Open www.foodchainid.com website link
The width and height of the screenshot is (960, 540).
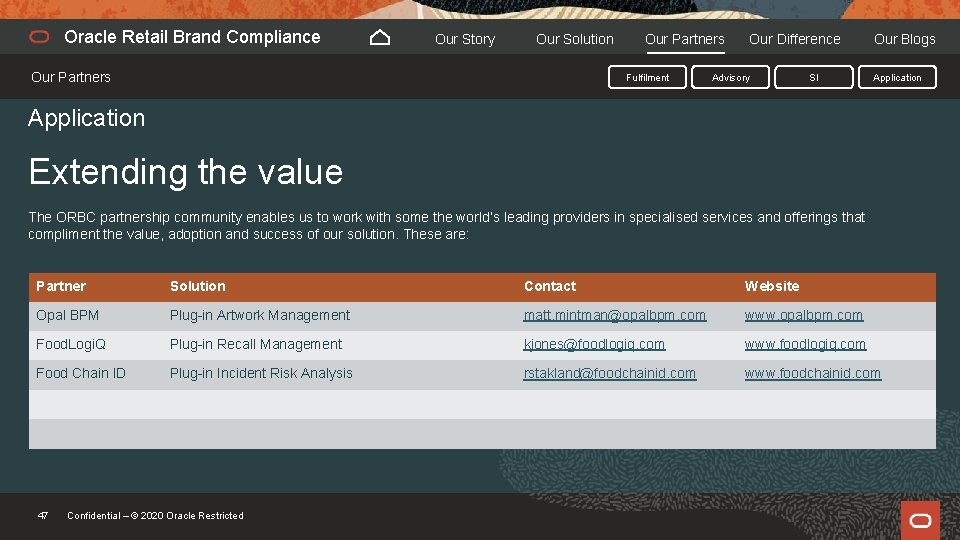(812, 373)
